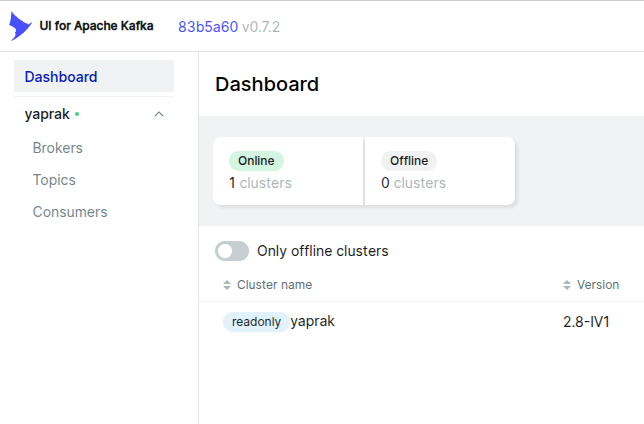Click the yaprak cluster name in table
644x424 pixels.
[x=312, y=321]
